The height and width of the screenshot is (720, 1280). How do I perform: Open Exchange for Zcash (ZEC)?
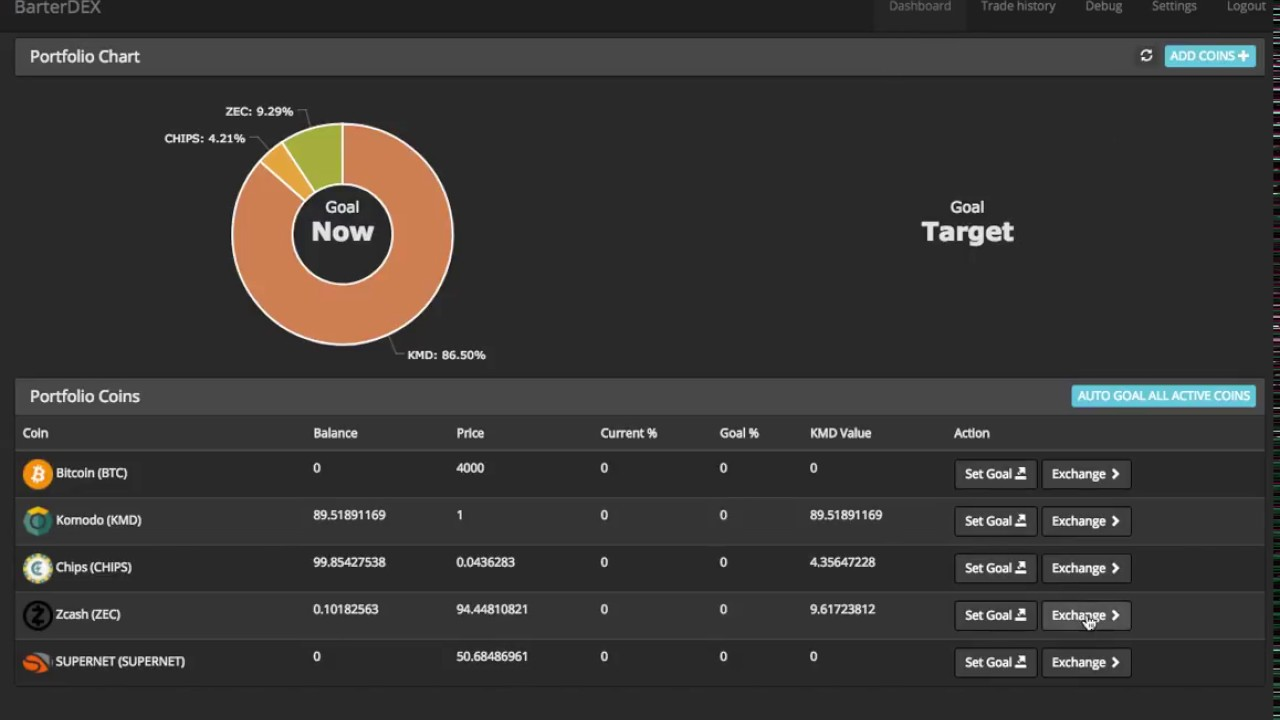(1086, 615)
